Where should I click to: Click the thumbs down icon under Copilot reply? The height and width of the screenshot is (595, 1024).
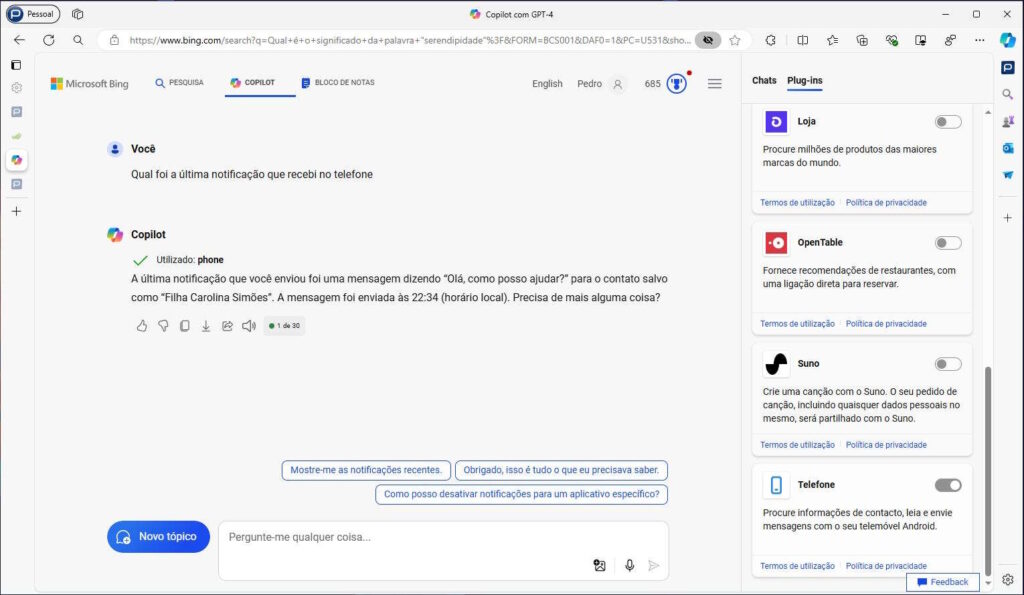[x=163, y=325]
